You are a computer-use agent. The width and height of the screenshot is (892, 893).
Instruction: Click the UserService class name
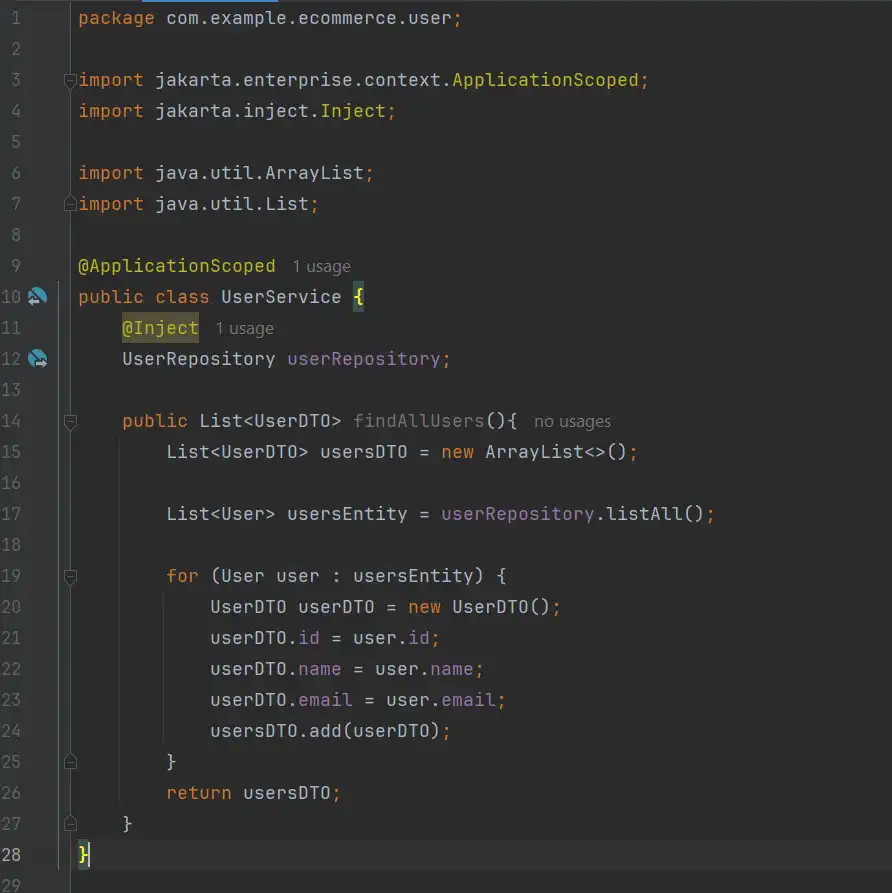(281, 297)
